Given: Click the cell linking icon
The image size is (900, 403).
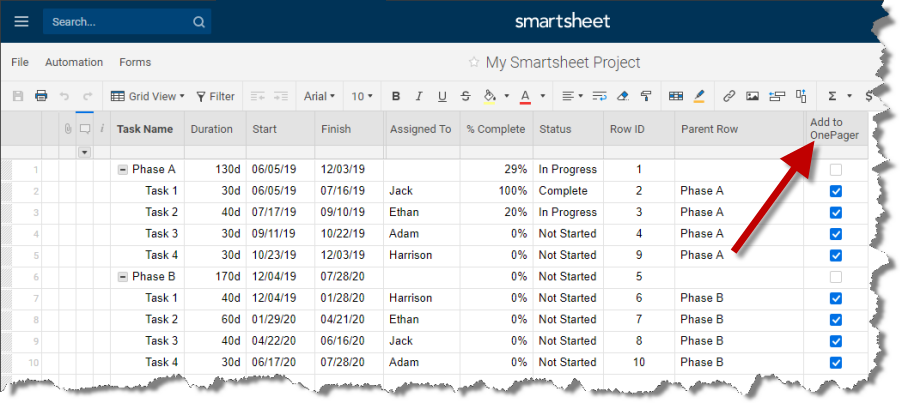Looking at the screenshot, I should point(801,96).
